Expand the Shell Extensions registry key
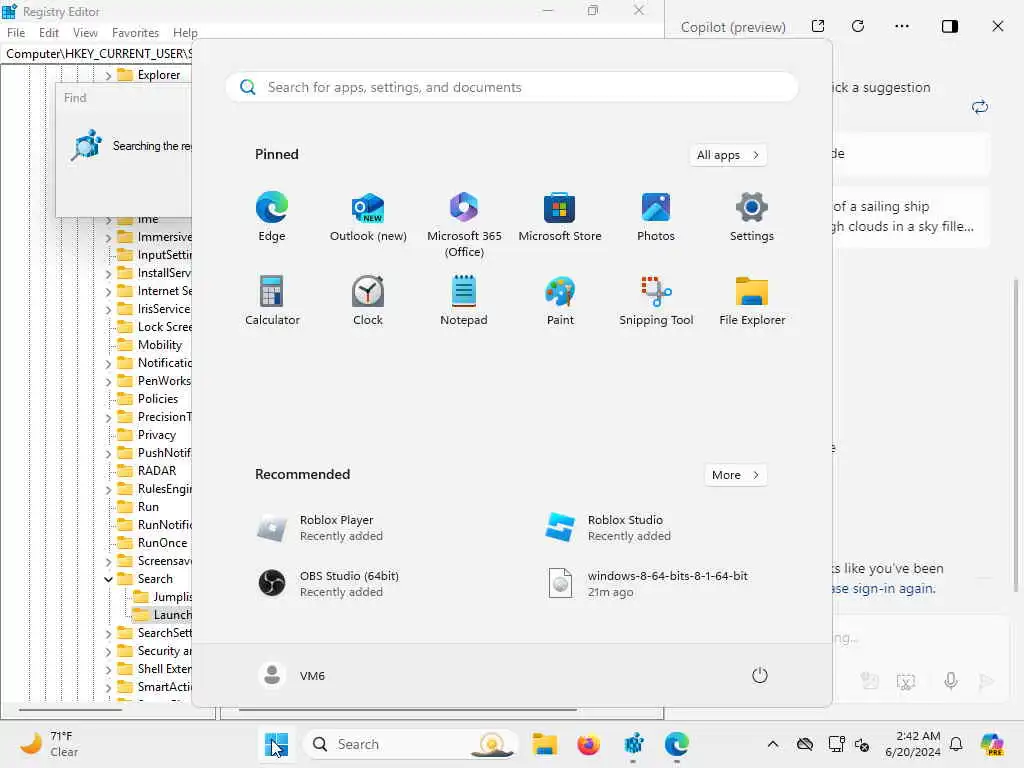 [108, 669]
